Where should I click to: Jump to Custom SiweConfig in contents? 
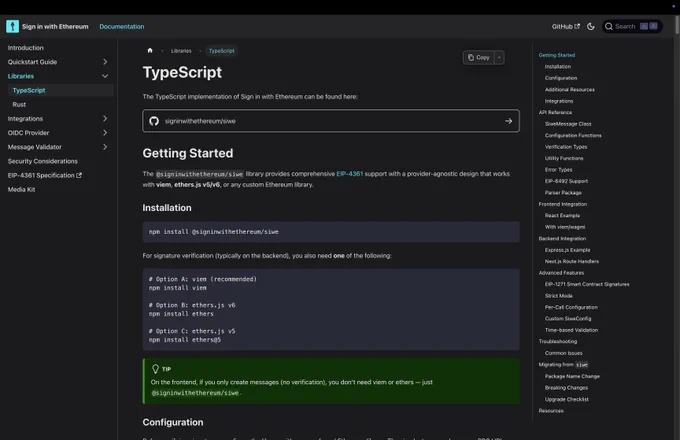(568, 319)
